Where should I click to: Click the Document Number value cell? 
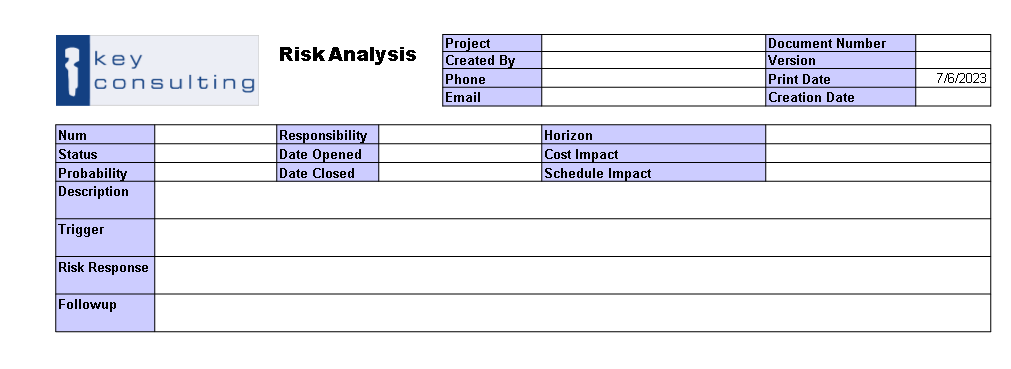953,43
